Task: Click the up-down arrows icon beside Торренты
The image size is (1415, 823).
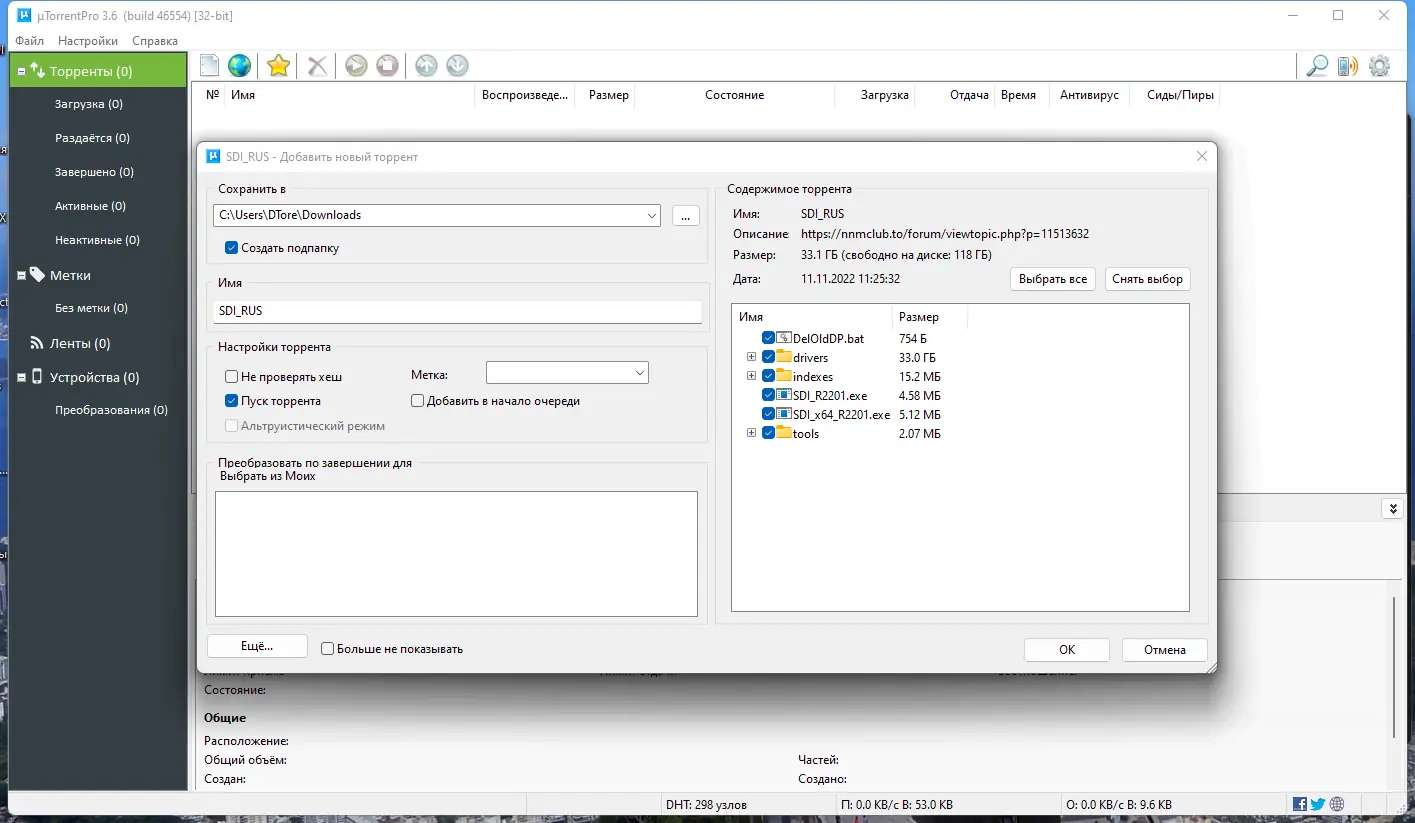Action: point(38,71)
